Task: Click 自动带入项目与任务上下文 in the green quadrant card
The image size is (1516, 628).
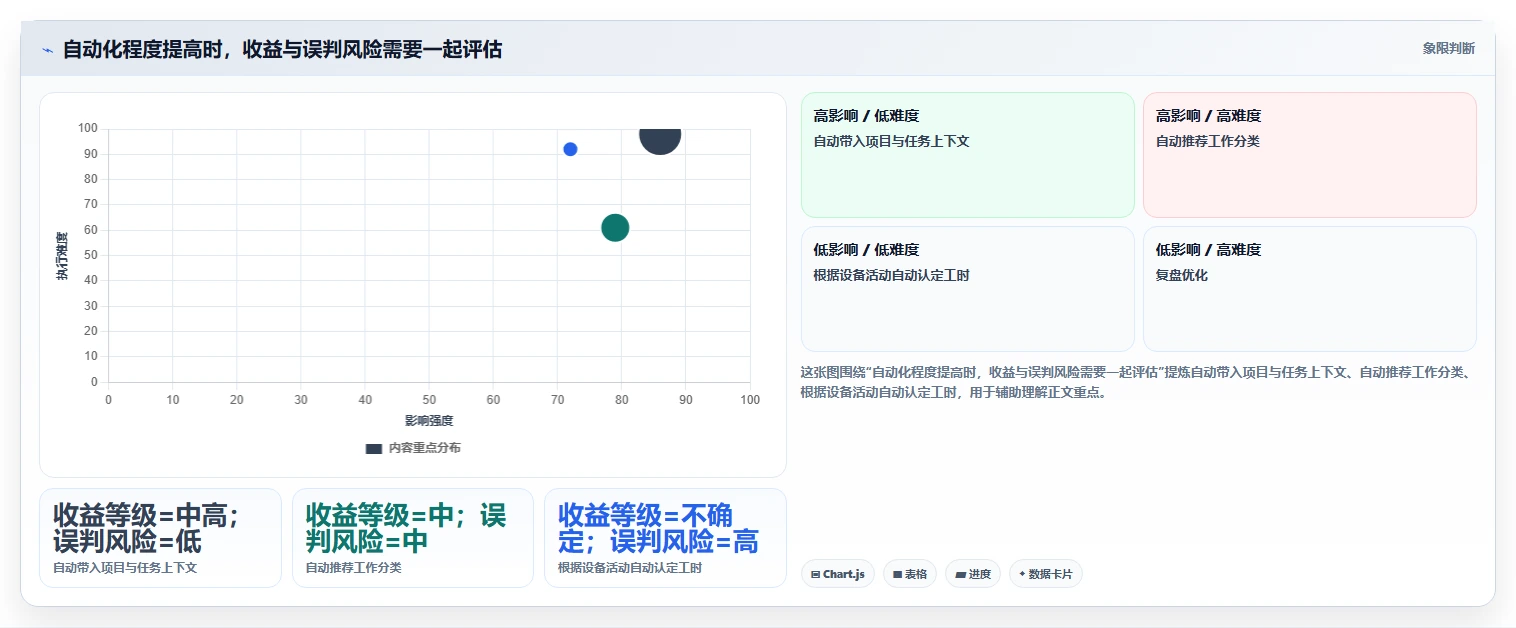Action: coord(892,141)
